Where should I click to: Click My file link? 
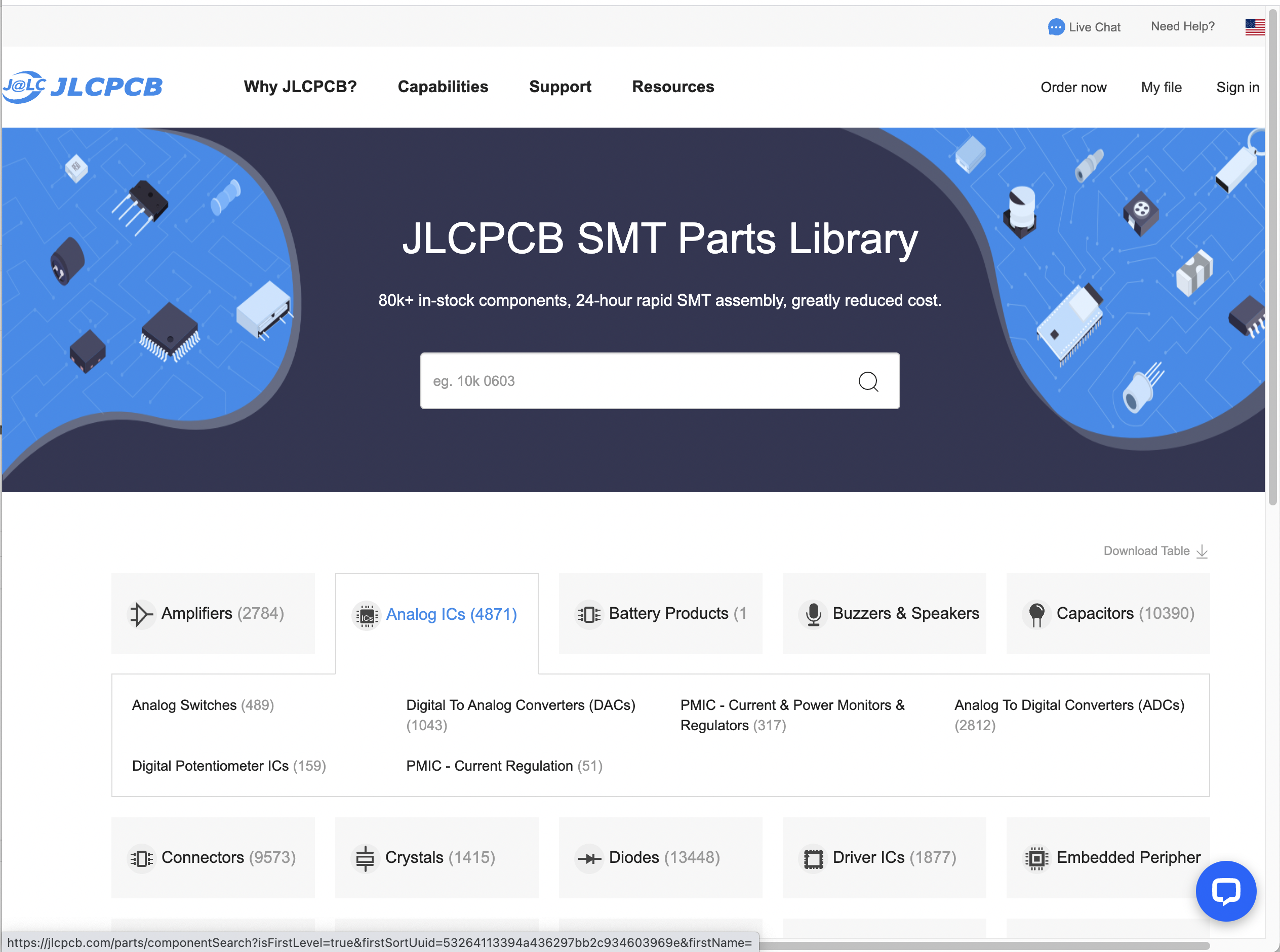coord(1161,88)
